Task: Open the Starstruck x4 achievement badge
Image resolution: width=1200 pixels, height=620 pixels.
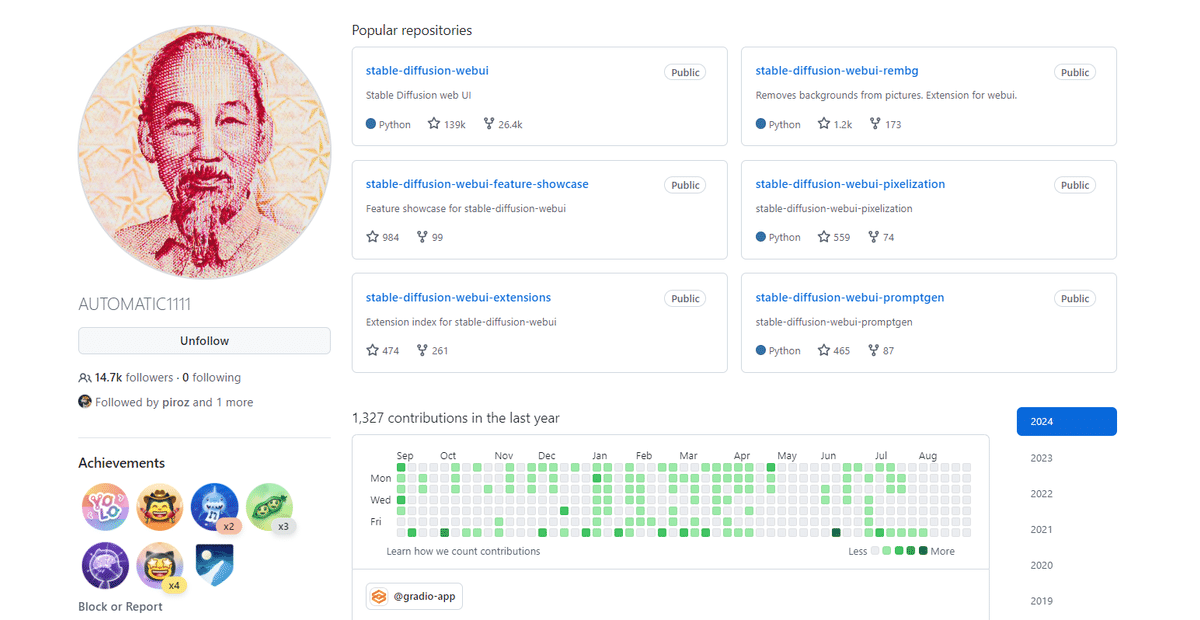Action: [160, 565]
